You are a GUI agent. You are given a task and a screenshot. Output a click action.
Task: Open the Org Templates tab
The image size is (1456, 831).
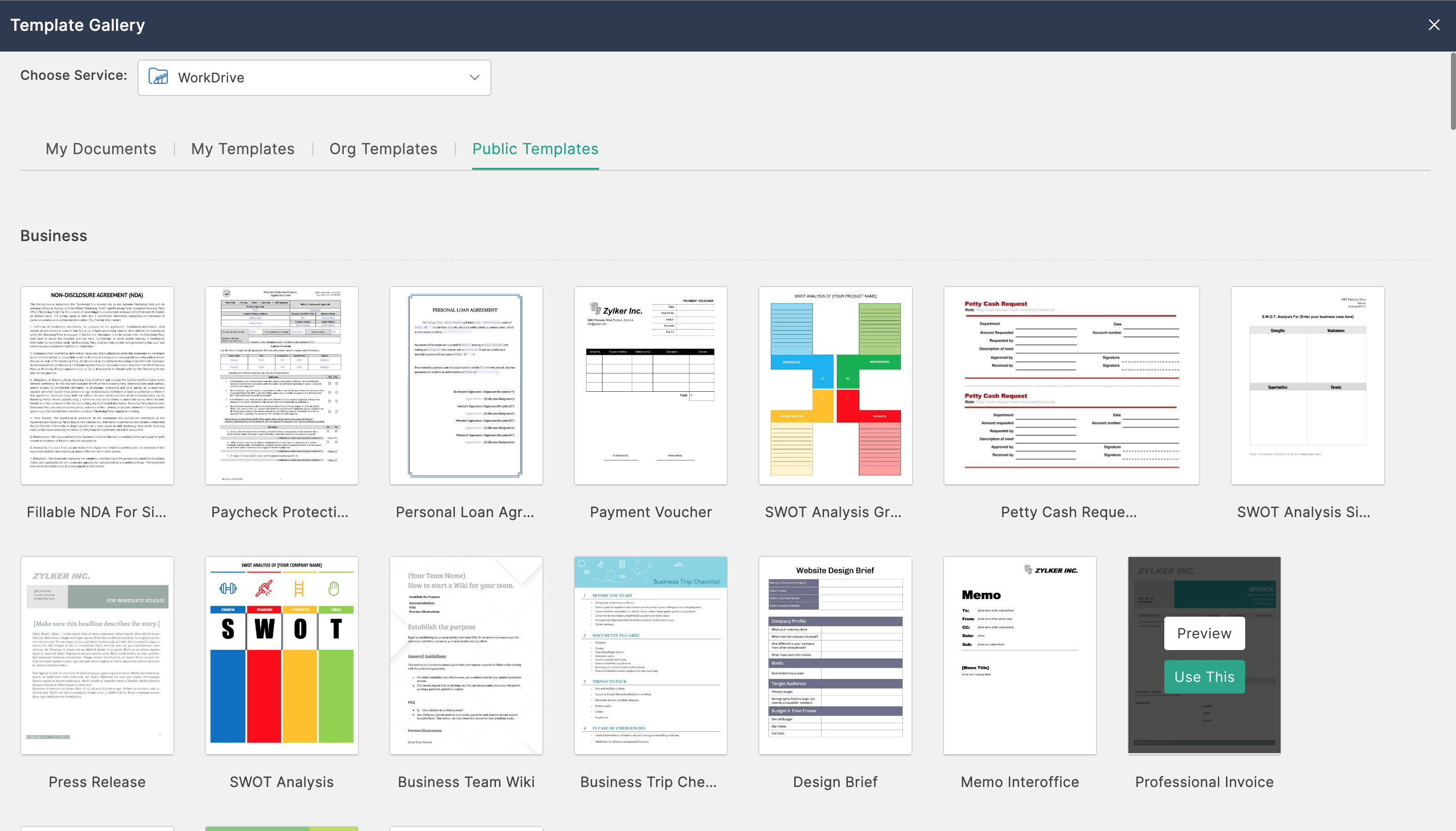(x=383, y=149)
